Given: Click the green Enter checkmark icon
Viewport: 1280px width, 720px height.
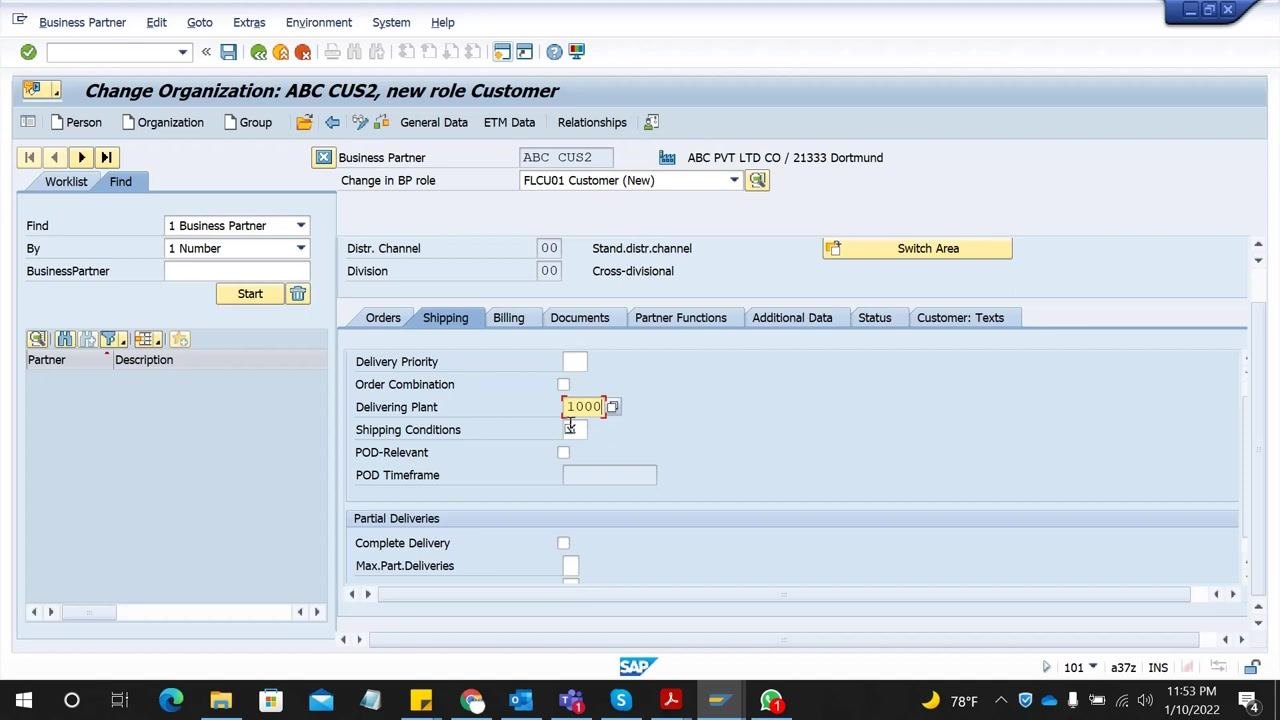Looking at the screenshot, I should coord(28,52).
